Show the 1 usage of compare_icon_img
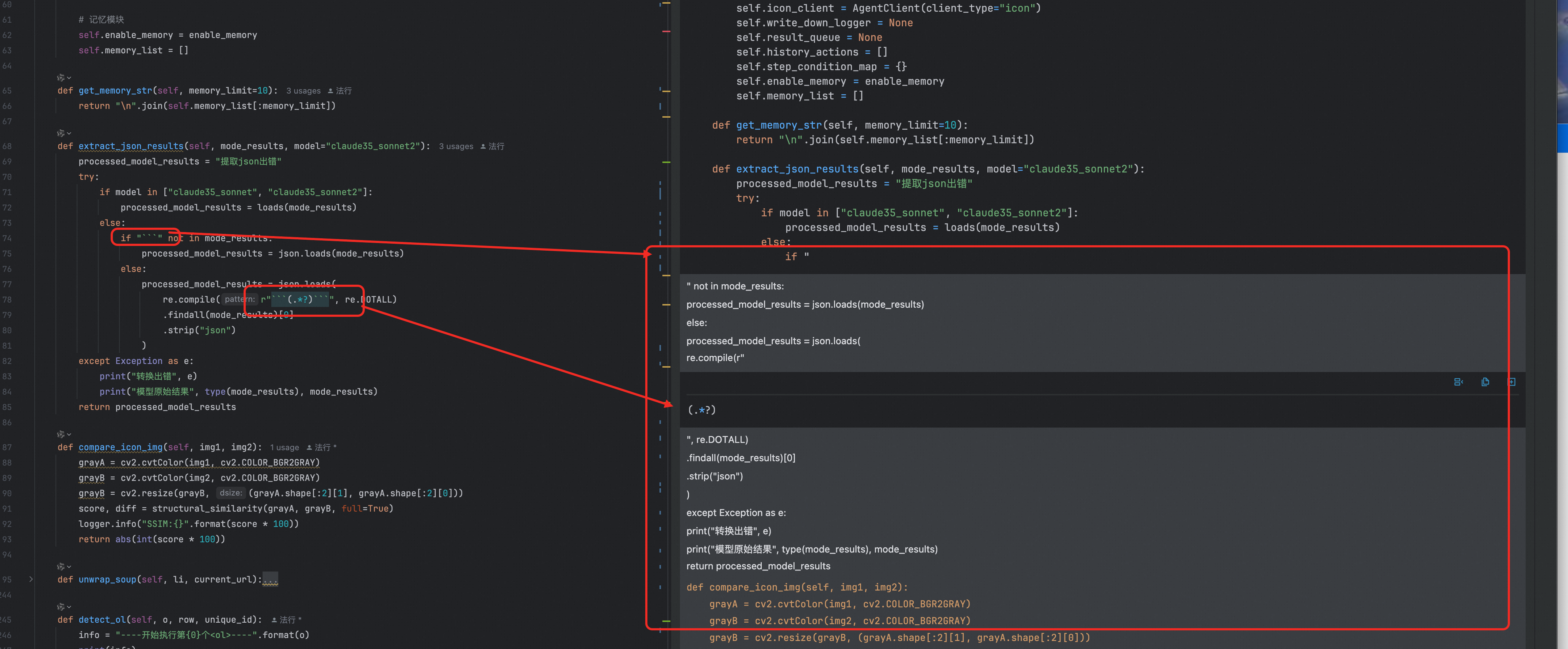 [x=284, y=447]
